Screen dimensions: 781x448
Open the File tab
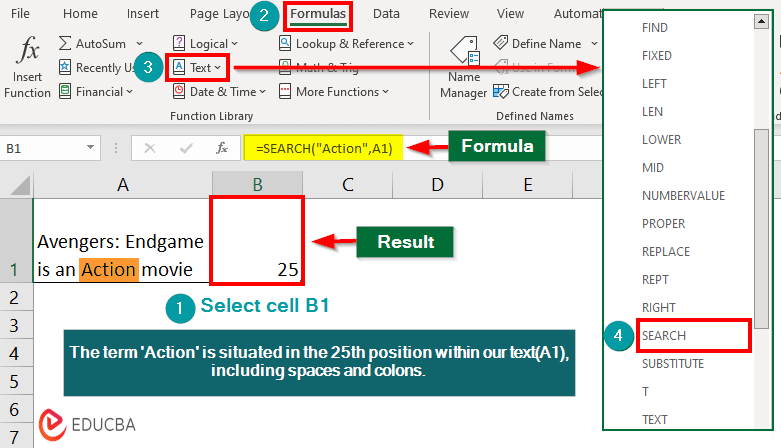point(20,13)
